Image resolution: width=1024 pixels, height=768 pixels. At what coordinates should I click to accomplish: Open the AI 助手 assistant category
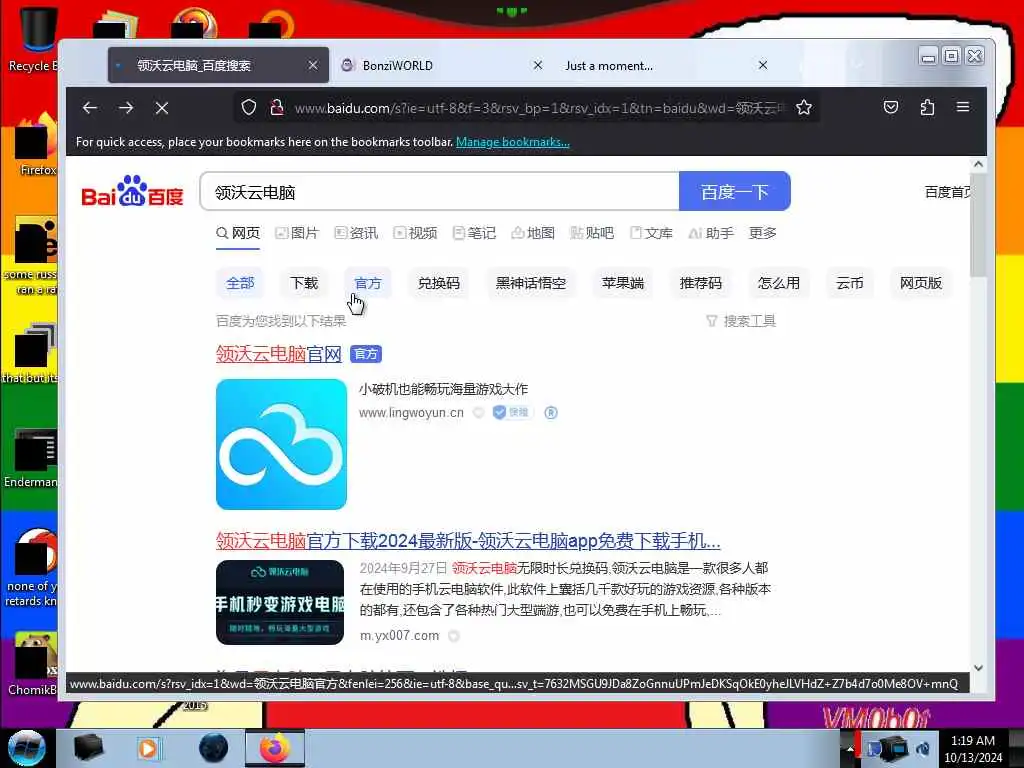coord(711,233)
